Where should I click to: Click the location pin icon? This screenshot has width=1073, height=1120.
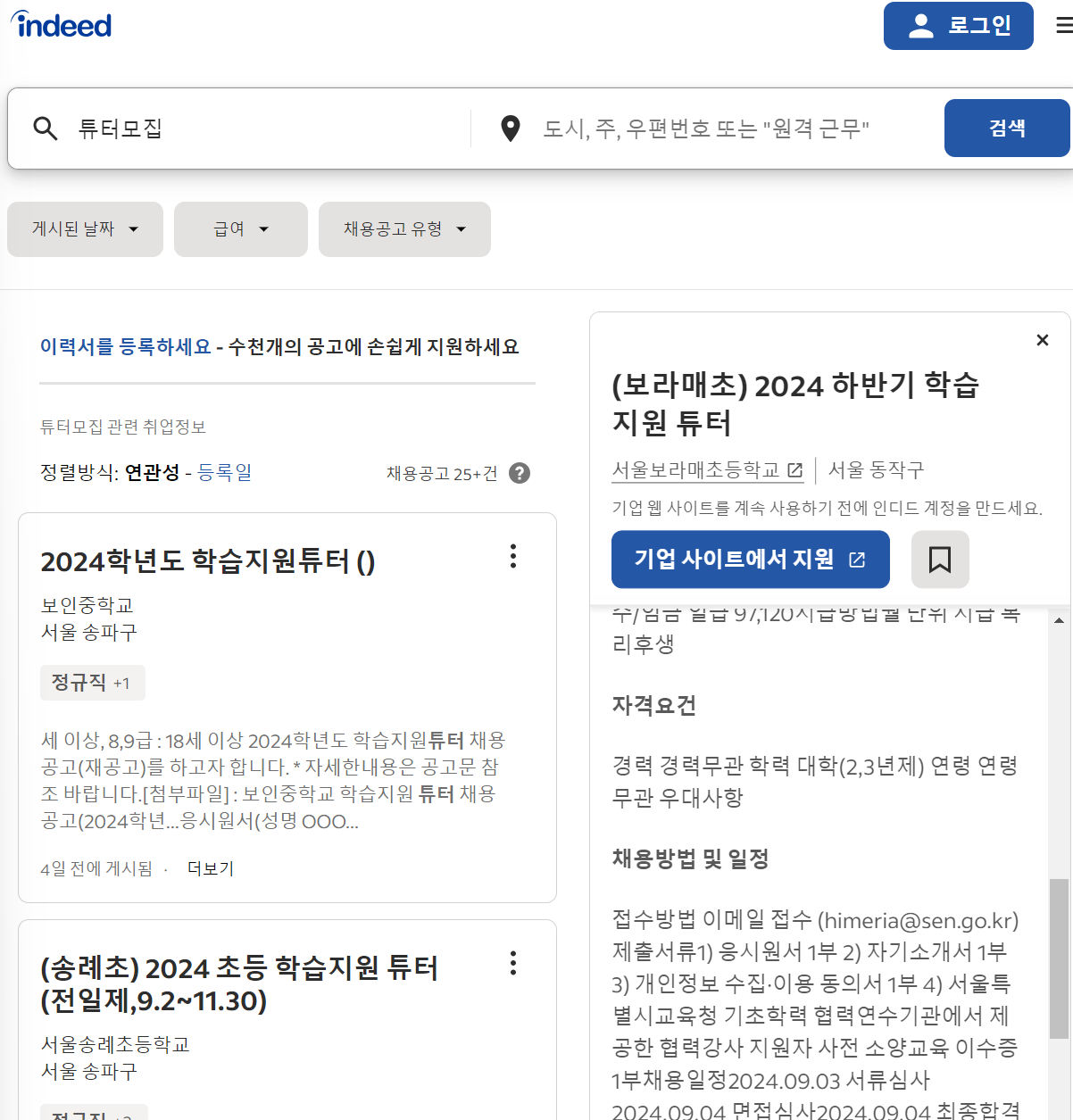pos(510,128)
